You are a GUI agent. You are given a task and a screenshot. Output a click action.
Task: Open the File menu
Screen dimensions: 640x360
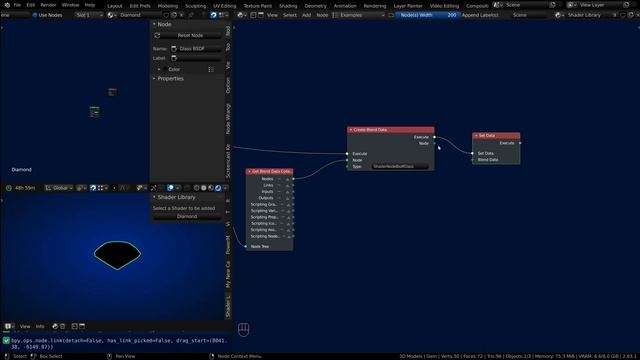tap(17, 5)
